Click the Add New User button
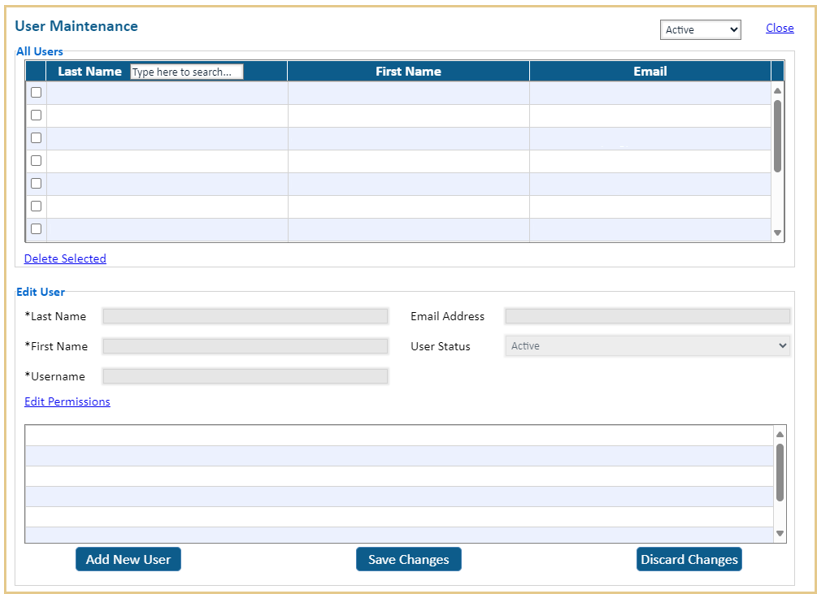Screen dimensions: 821x598 pos(127,559)
